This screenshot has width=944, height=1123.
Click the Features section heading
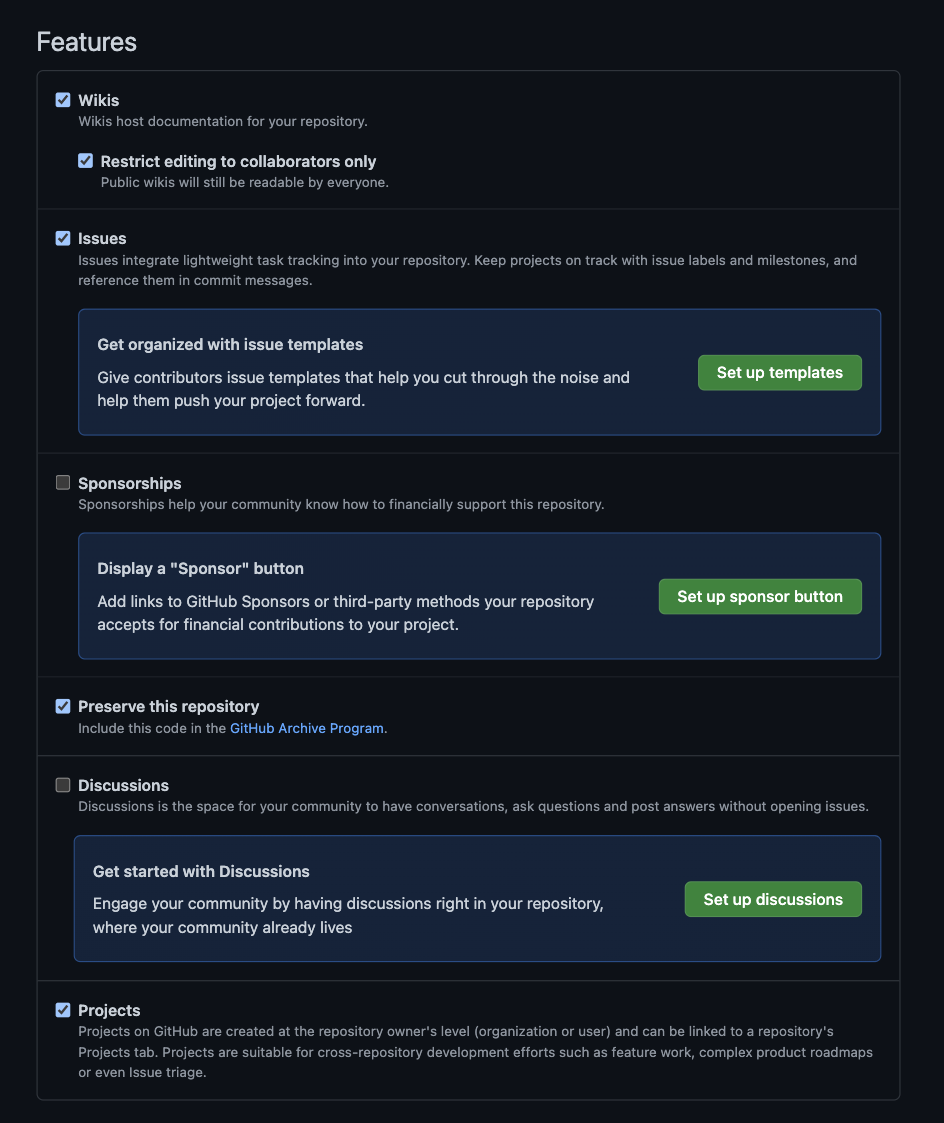tap(86, 42)
